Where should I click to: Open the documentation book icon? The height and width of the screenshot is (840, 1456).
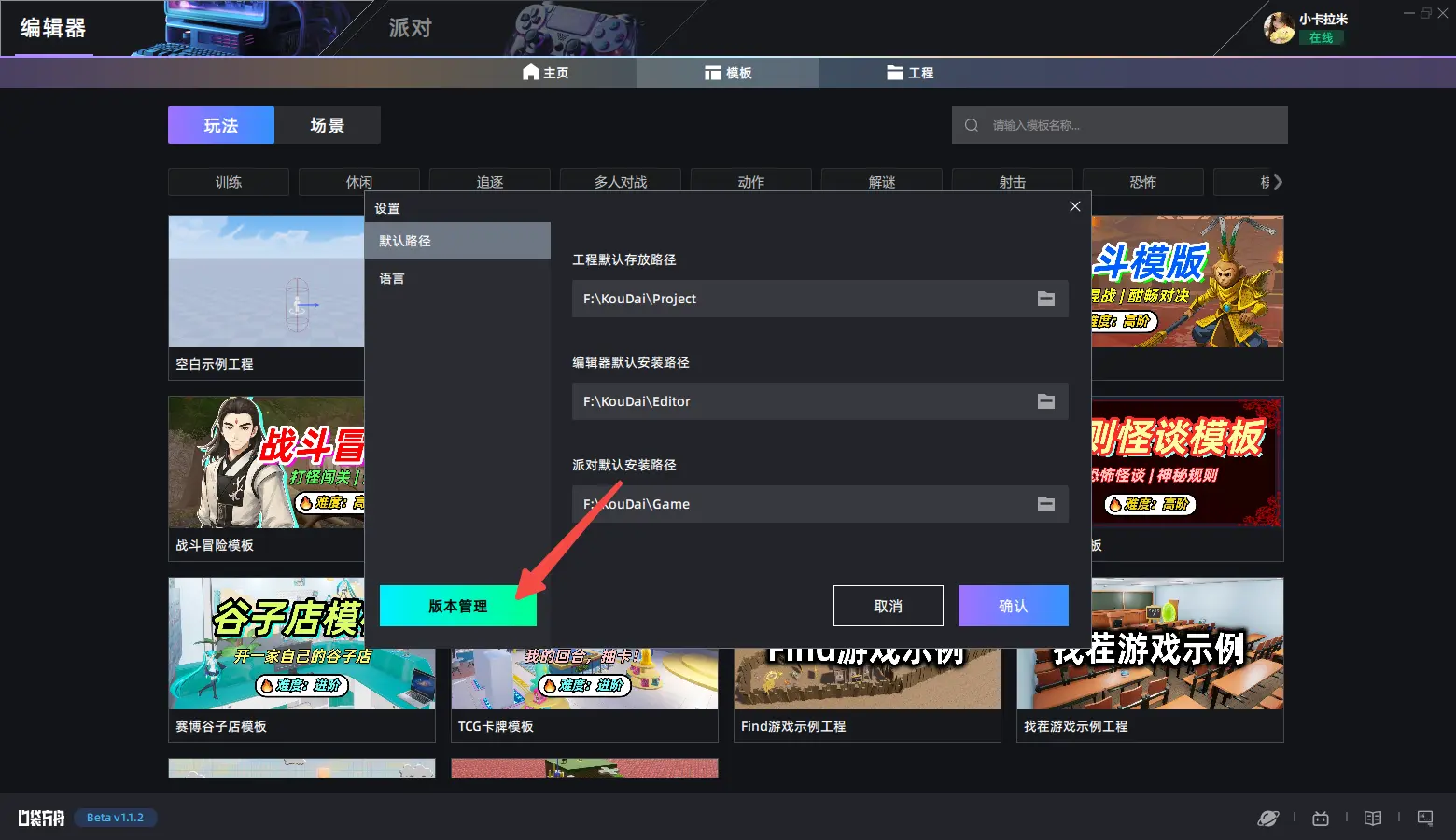tap(1372, 819)
